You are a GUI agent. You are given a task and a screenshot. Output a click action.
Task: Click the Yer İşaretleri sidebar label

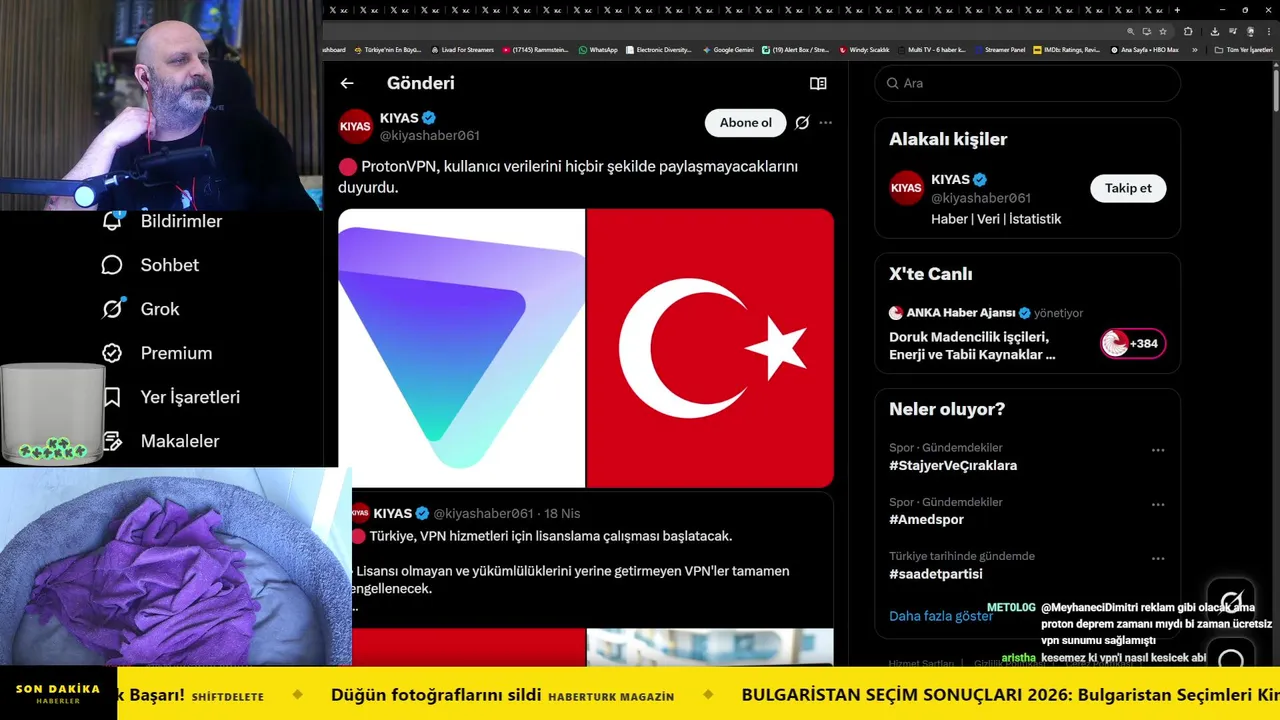[190, 397]
